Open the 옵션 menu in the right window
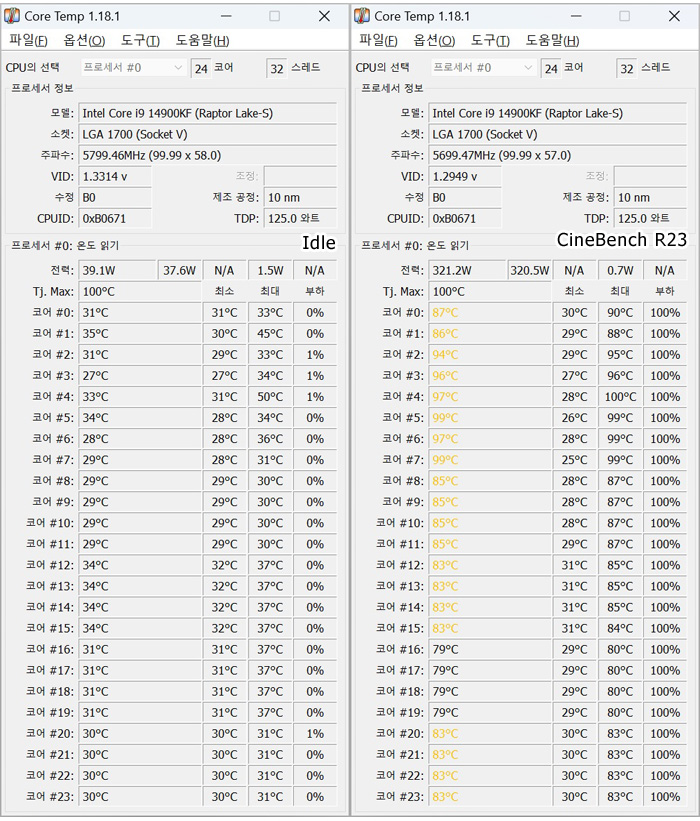 (x=434, y=40)
